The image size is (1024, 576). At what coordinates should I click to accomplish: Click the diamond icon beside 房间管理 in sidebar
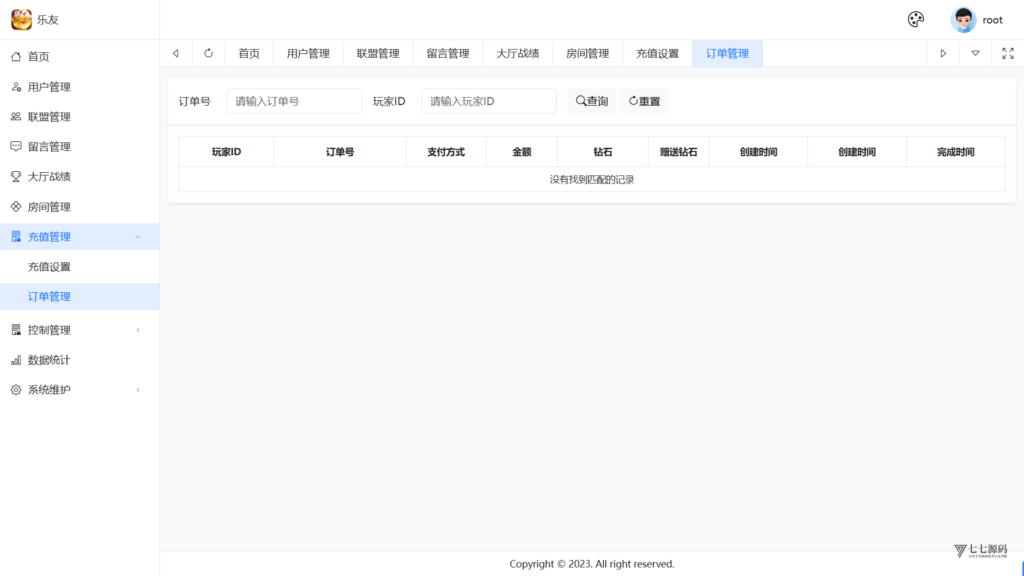[16, 206]
